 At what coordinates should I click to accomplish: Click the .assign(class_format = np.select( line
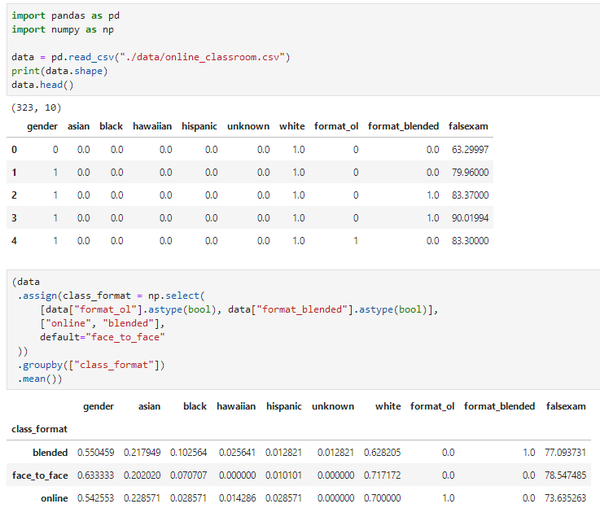click(x=111, y=295)
